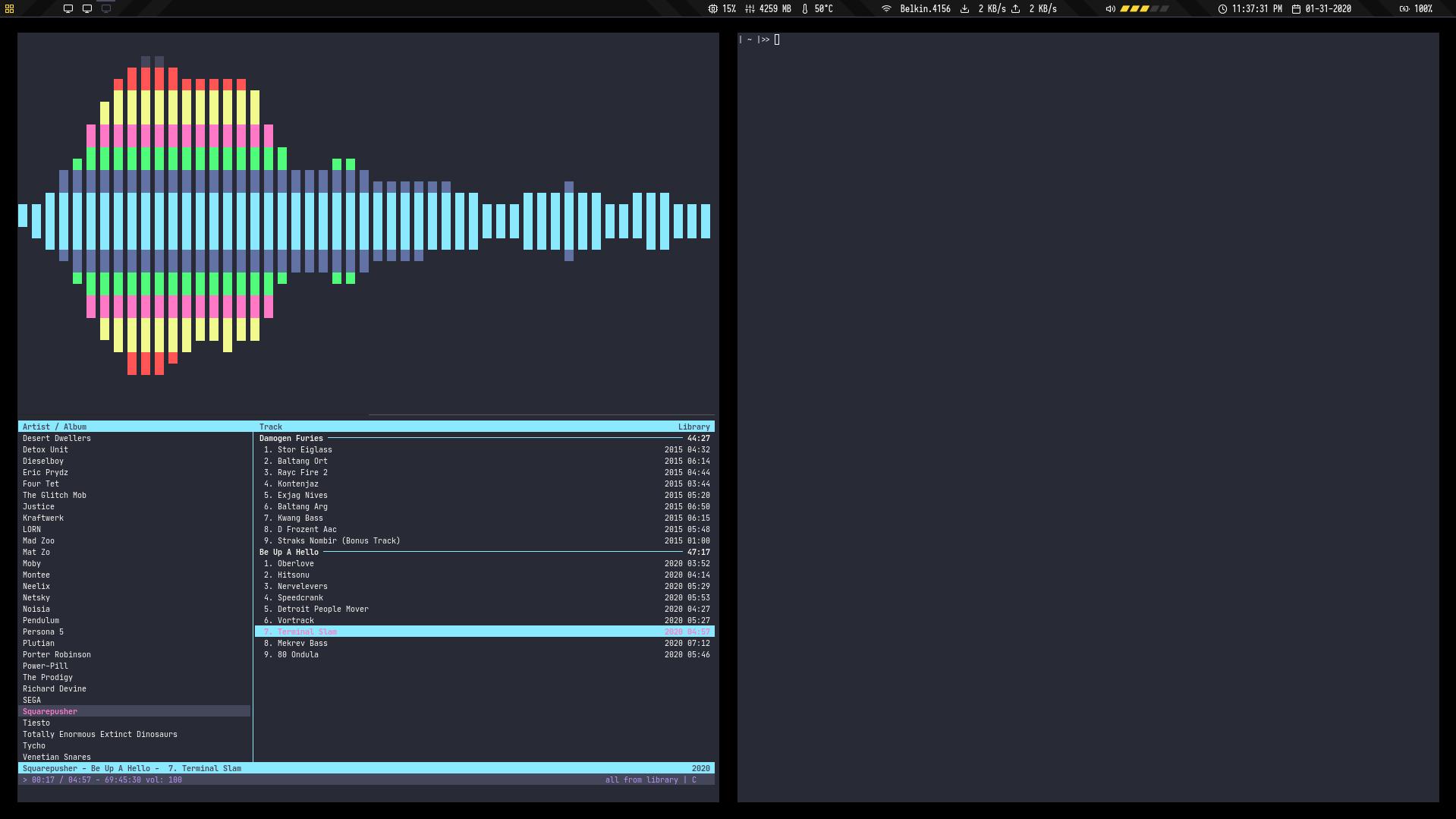Focus the terminal prompt cursor

777,39
